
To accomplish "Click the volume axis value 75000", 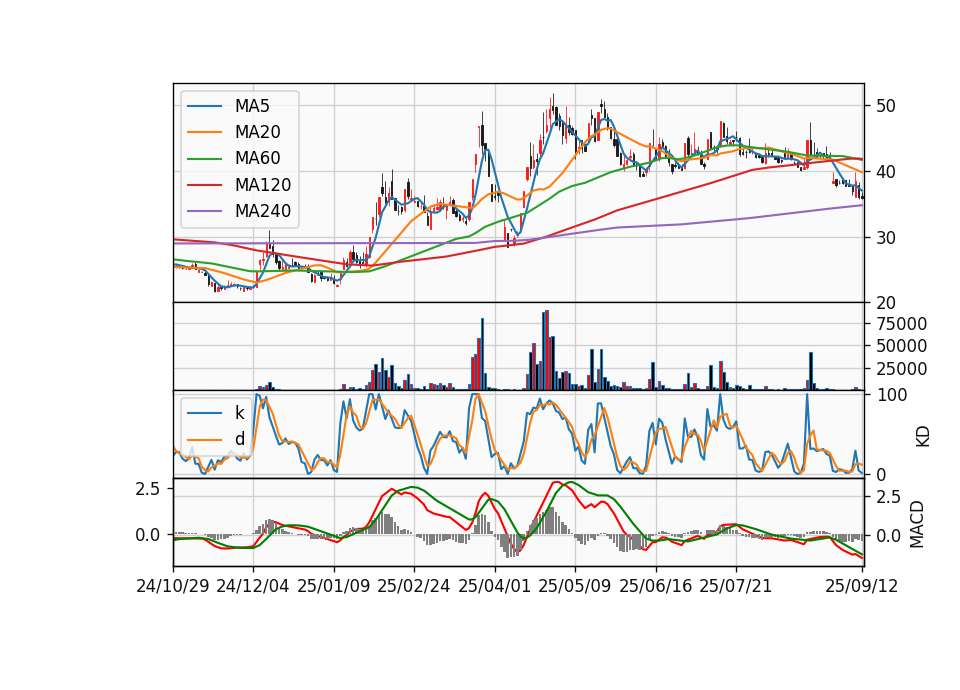I will [902, 324].
